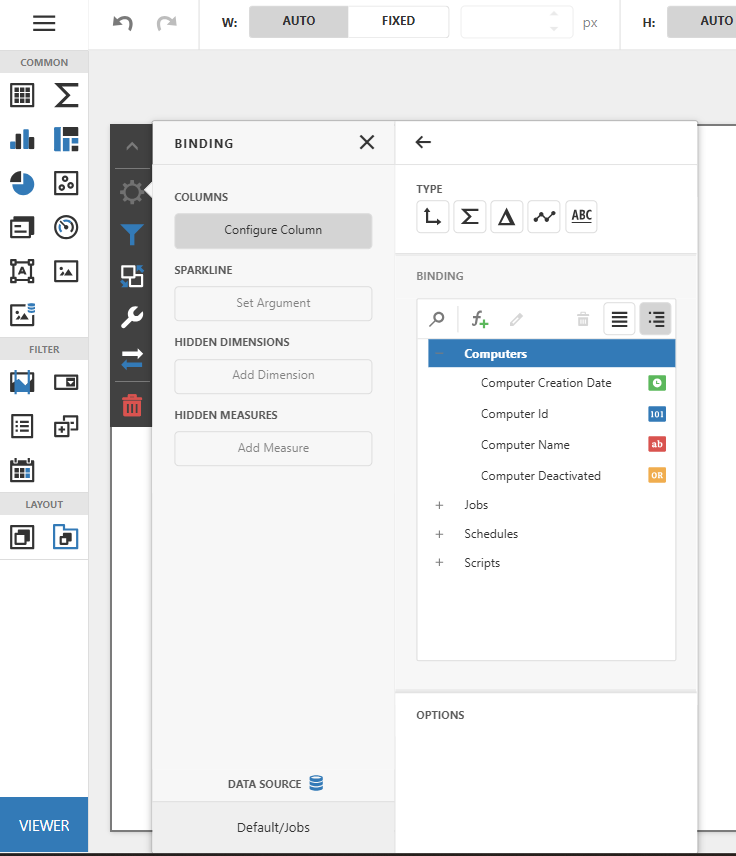Increase width with the stepper up arrow
The width and height of the screenshot is (736, 856).
click(554, 14)
